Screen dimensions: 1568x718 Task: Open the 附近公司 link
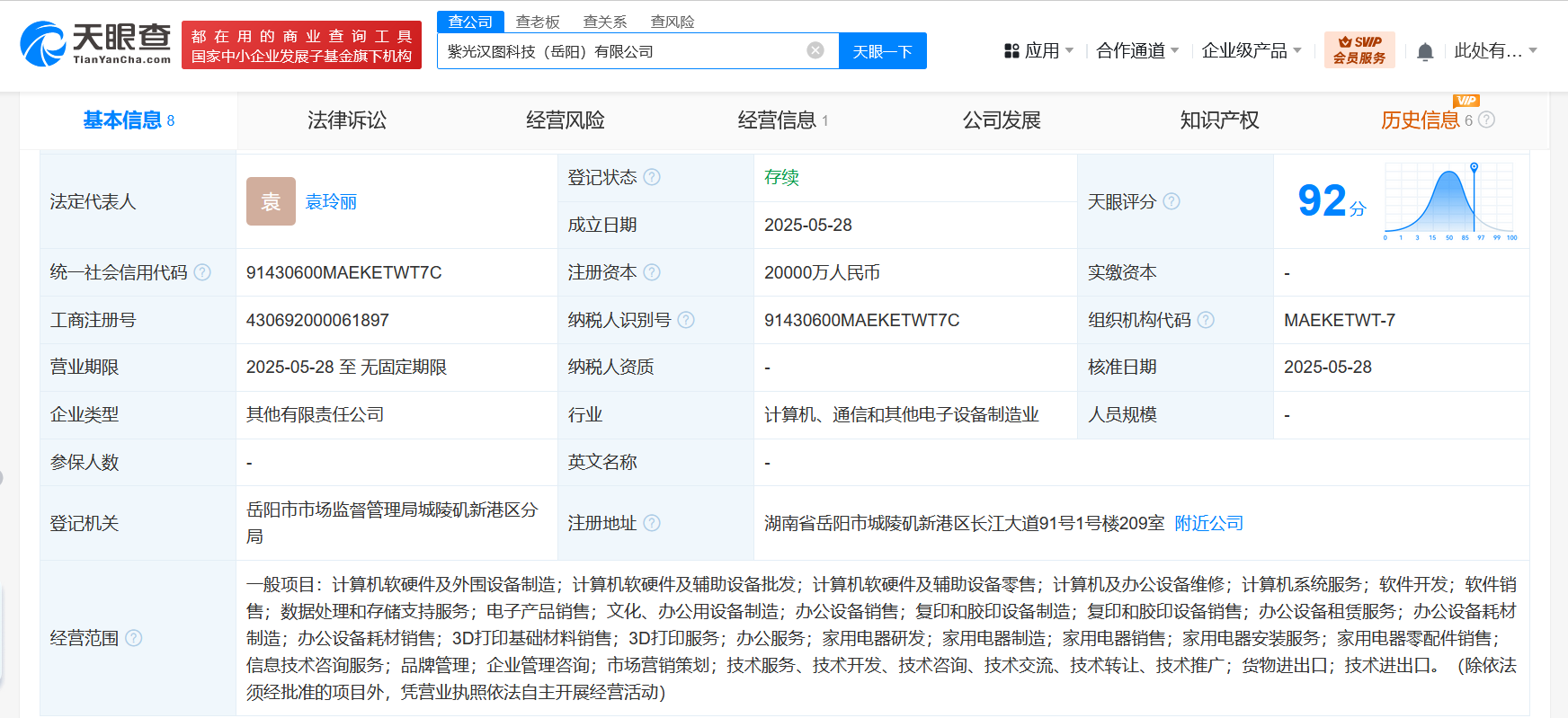pyautogui.click(x=1208, y=523)
